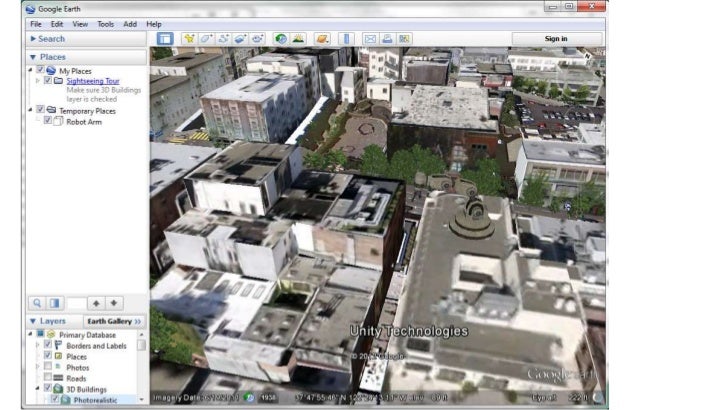Click the Layers list scrollbar thumb

(141, 345)
